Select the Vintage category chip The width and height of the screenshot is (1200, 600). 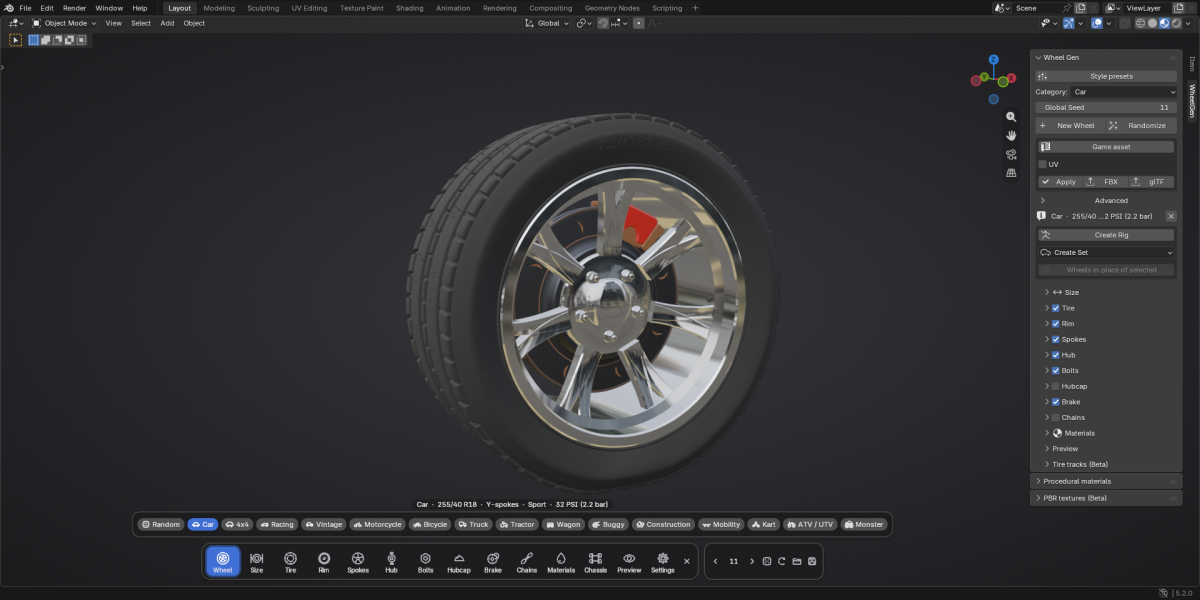[x=324, y=524]
